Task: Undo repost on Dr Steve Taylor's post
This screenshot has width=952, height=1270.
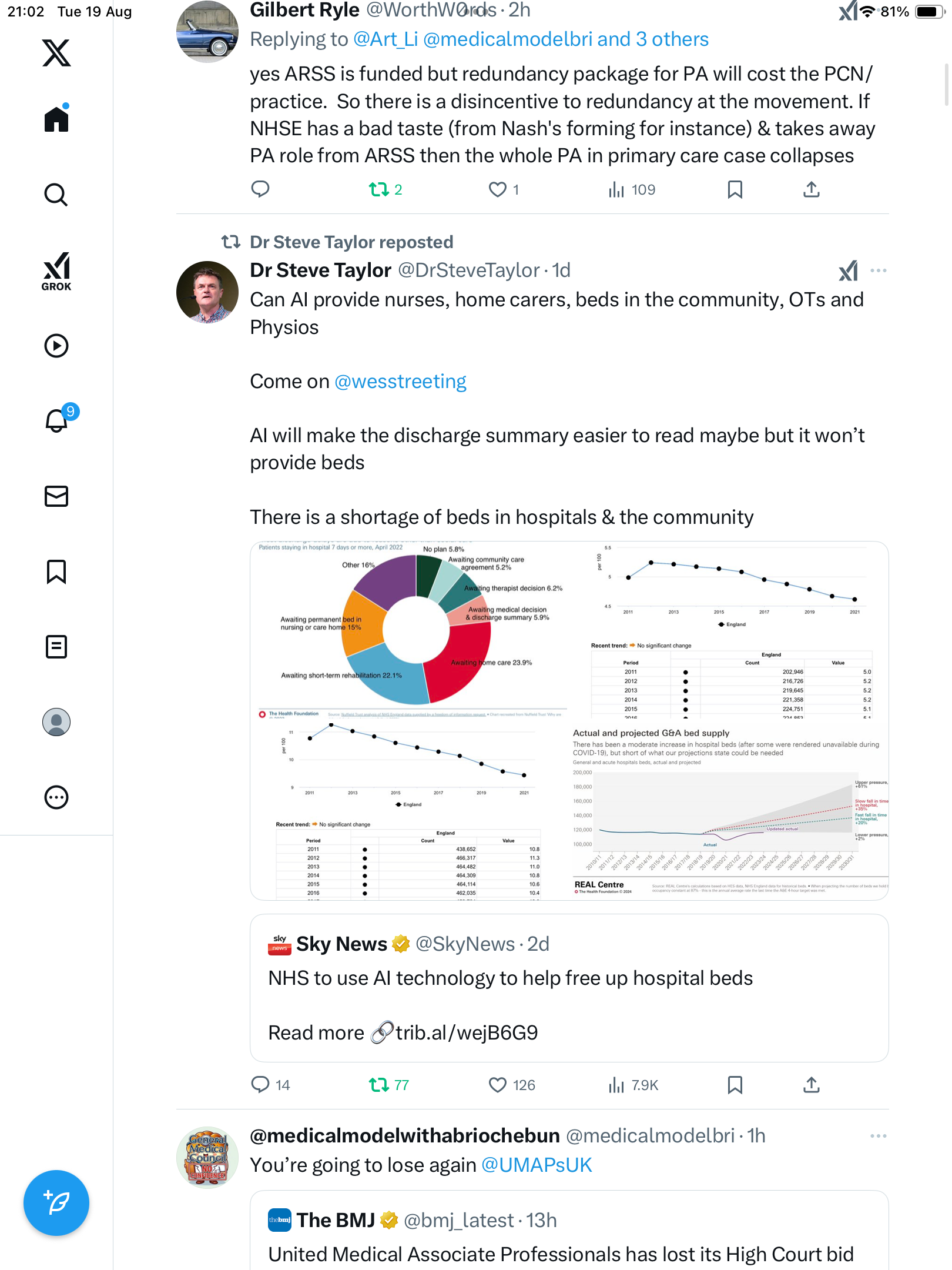Action: [379, 1085]
